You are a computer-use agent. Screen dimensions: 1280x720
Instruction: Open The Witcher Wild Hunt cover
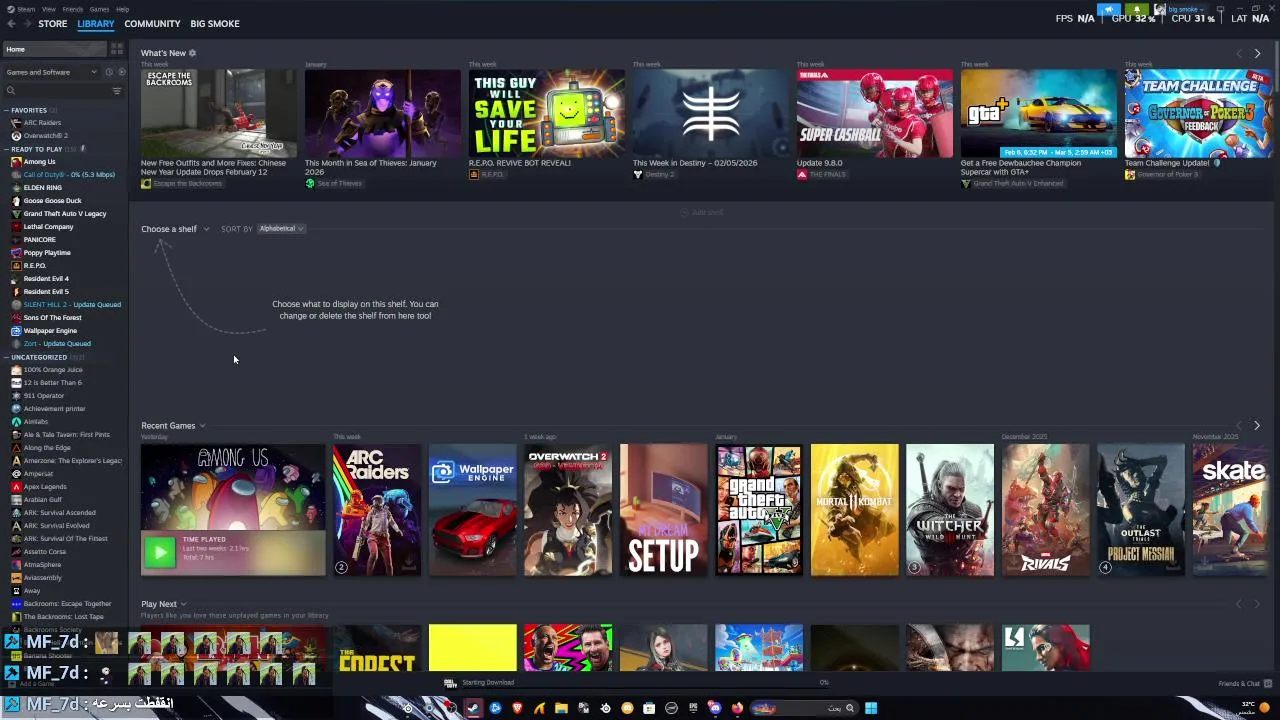pyautogui.click(x=950, y=510)
